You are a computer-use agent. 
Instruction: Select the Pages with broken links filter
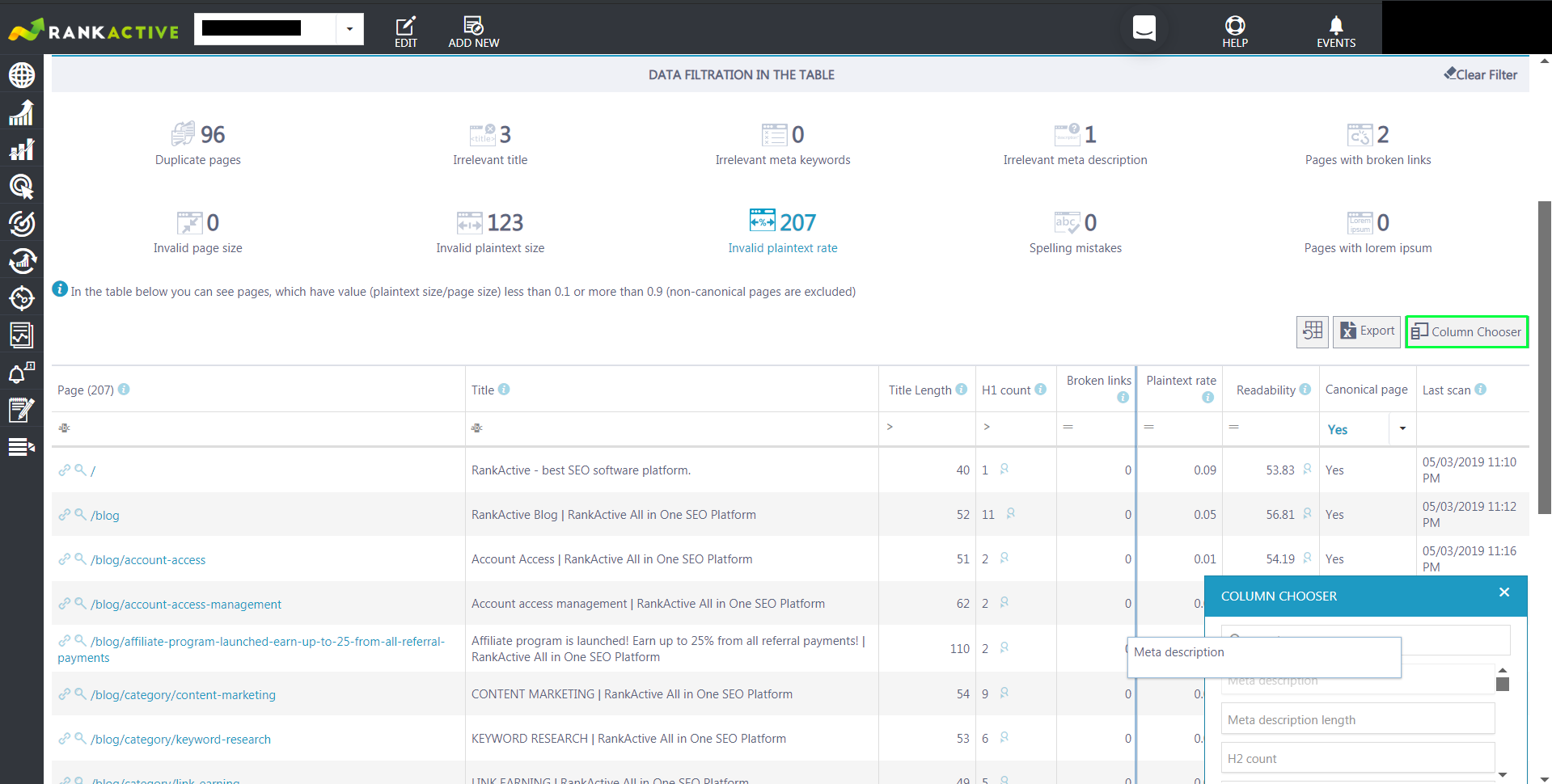coord(1368,144)
